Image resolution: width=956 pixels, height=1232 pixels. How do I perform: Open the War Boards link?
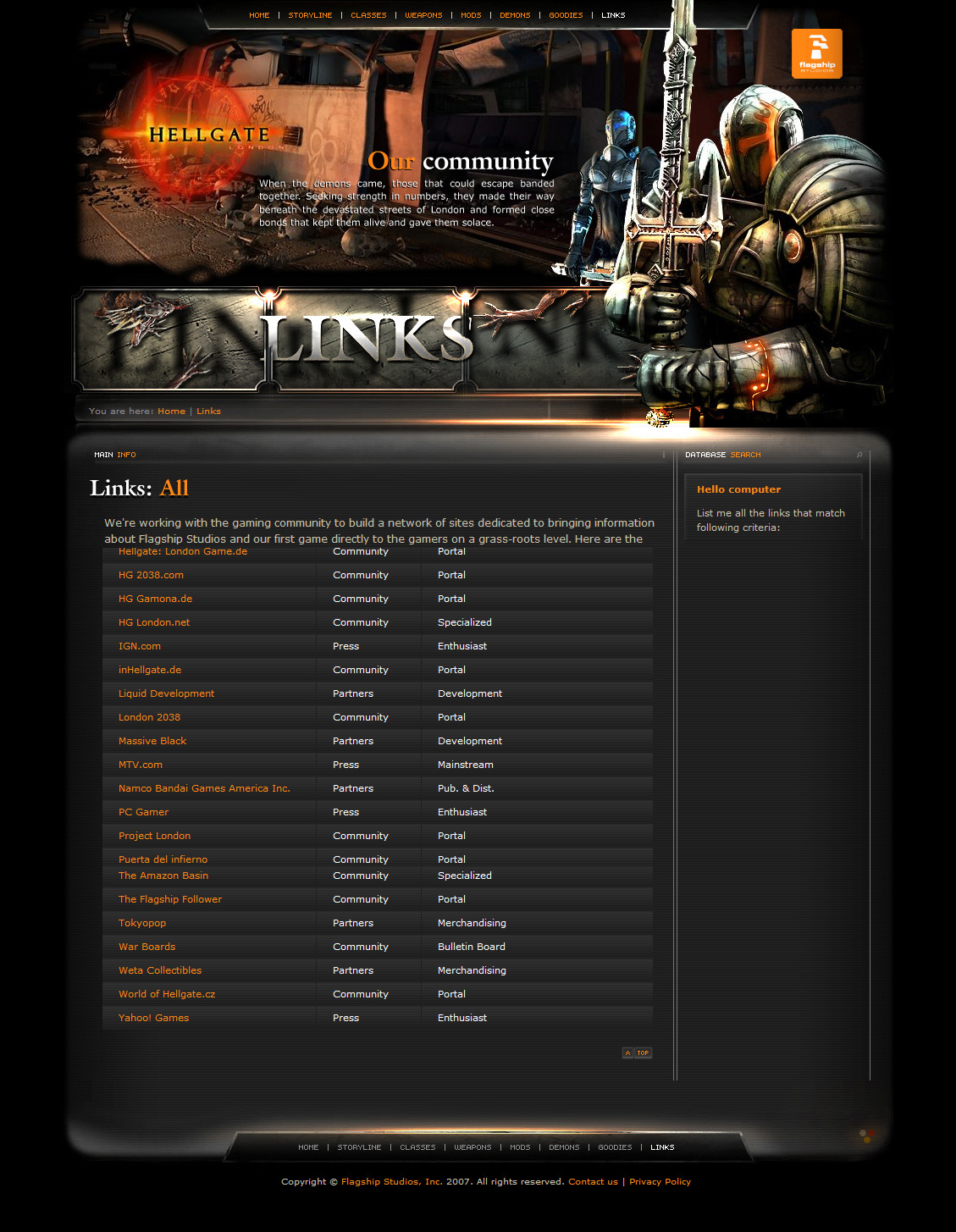click(147, 947)
